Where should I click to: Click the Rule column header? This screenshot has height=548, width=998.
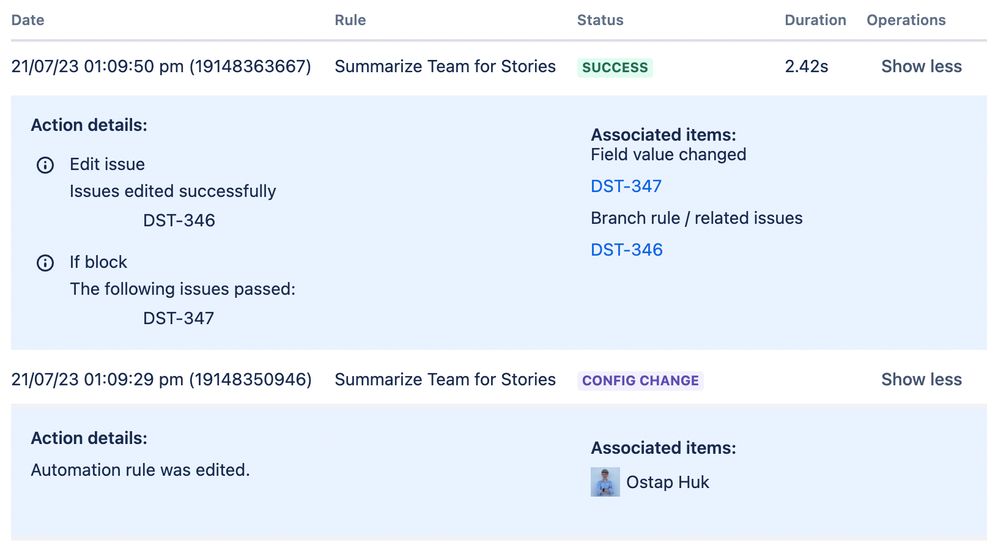pyautogui.click(x=350, y=20)
